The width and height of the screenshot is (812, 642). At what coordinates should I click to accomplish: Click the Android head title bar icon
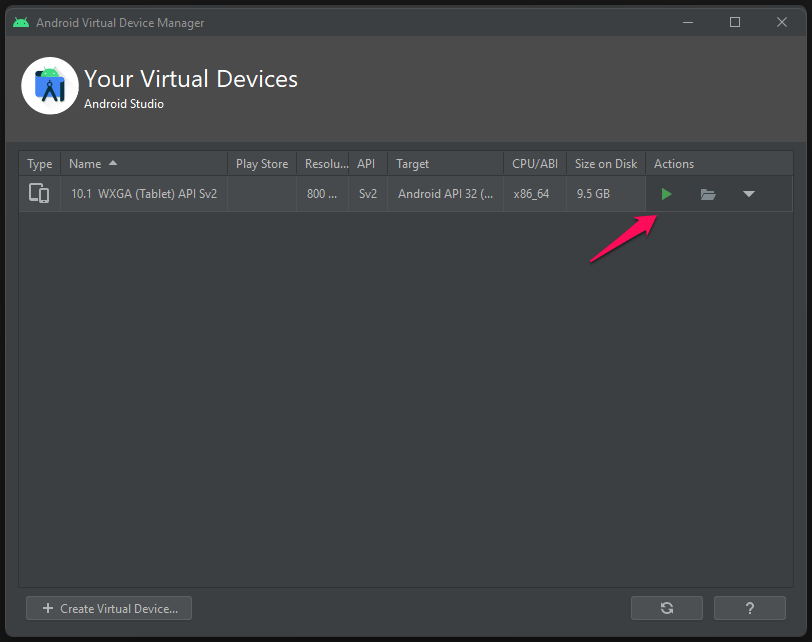tap(21, 22)
